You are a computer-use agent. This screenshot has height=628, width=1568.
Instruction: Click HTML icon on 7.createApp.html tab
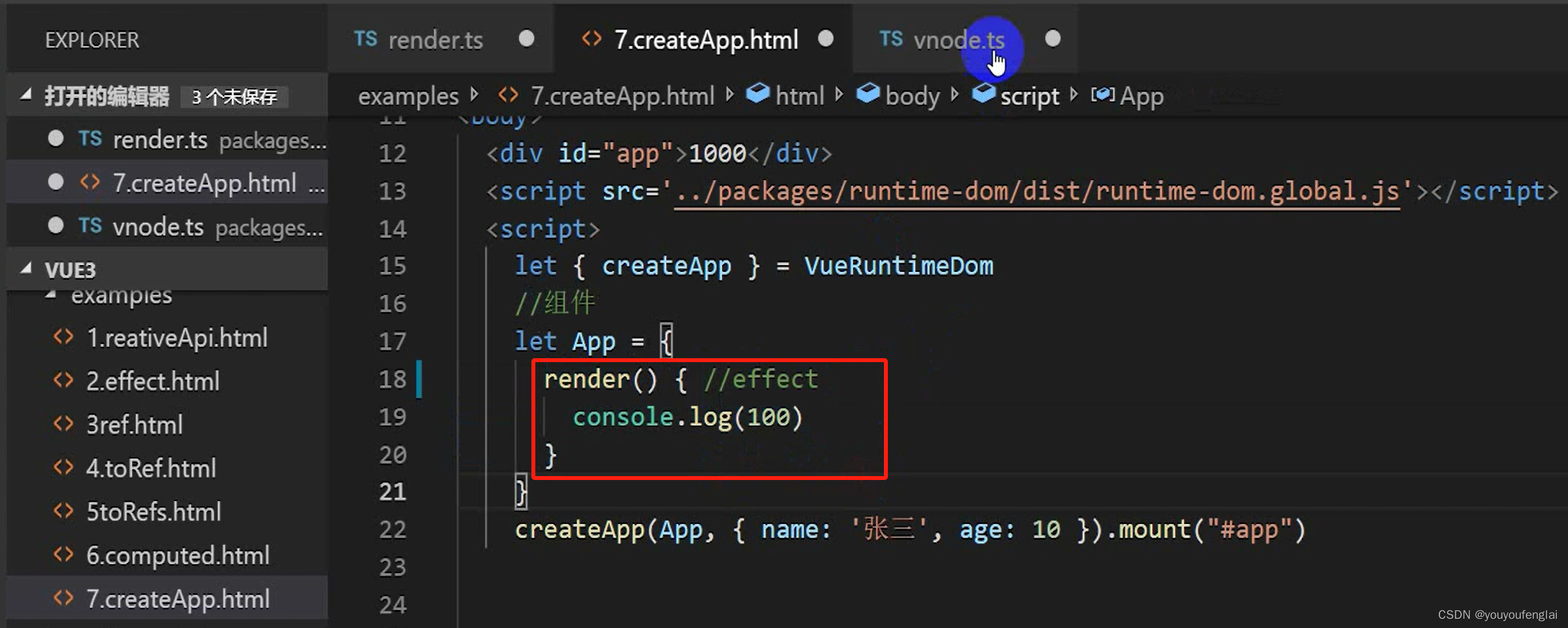[592, 39]
